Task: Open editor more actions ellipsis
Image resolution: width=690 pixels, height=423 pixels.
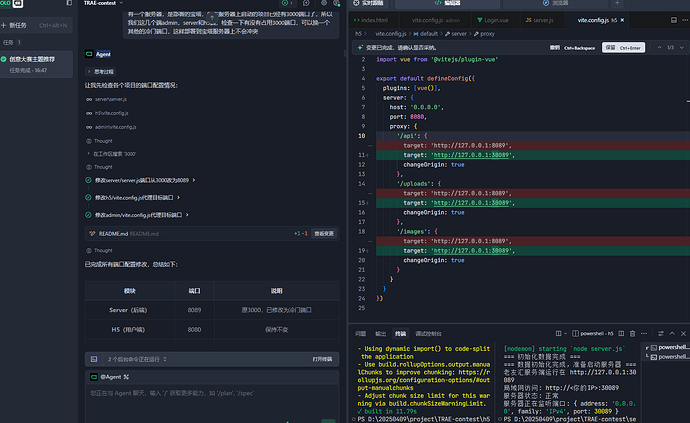Action: pyautogui.click(x=685, y=20)
